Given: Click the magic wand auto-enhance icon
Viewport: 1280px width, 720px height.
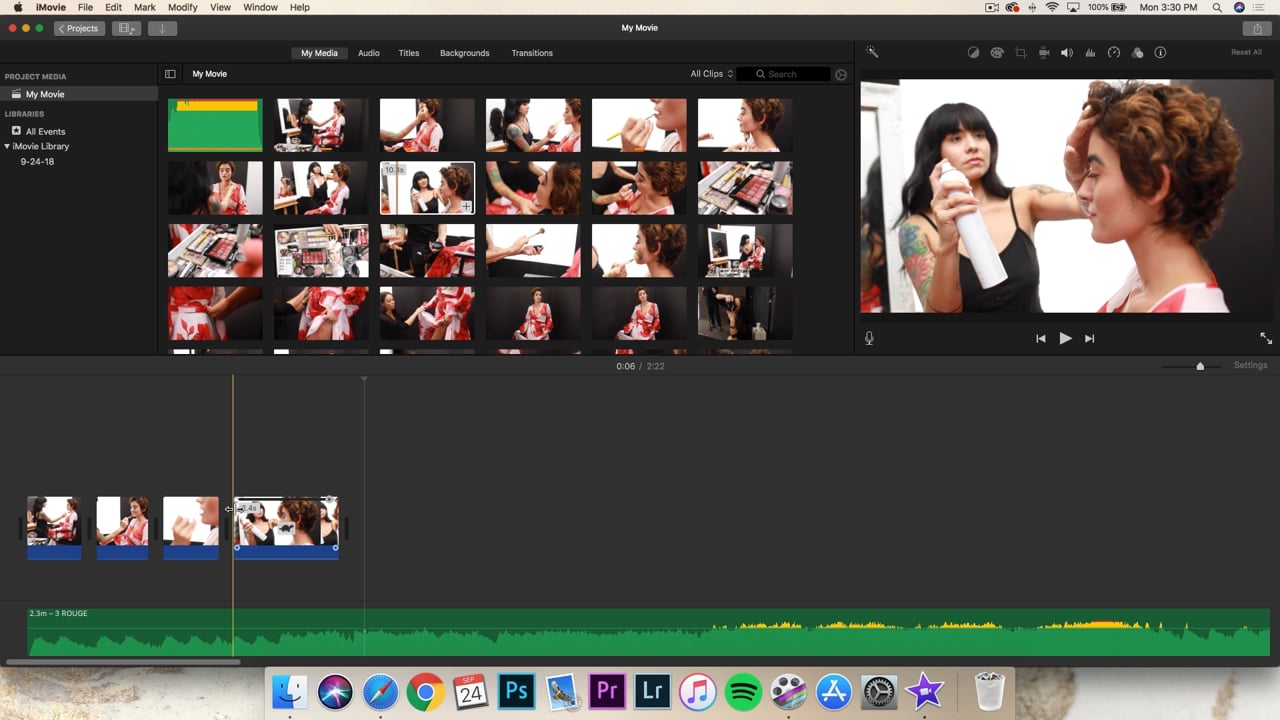Looking at the screenshot, I should (871, 52).
